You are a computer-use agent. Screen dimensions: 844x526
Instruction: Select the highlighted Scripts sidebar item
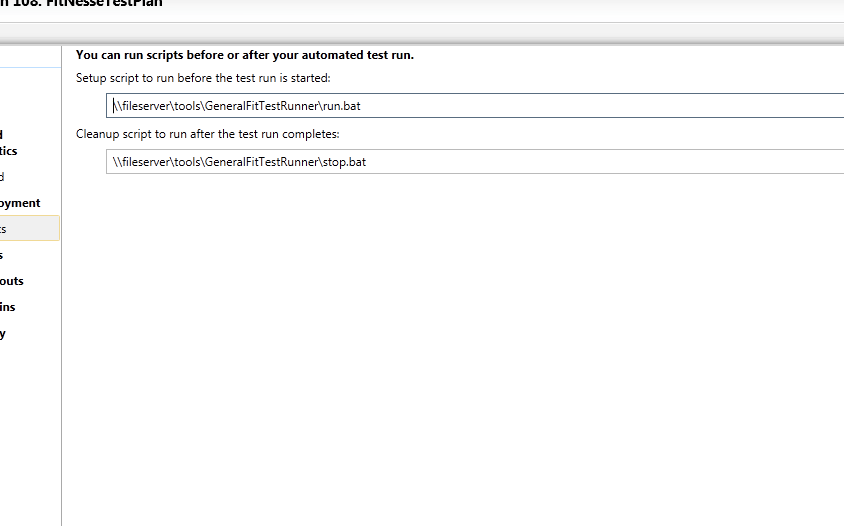pyautogui.click(x=29, y=228)
